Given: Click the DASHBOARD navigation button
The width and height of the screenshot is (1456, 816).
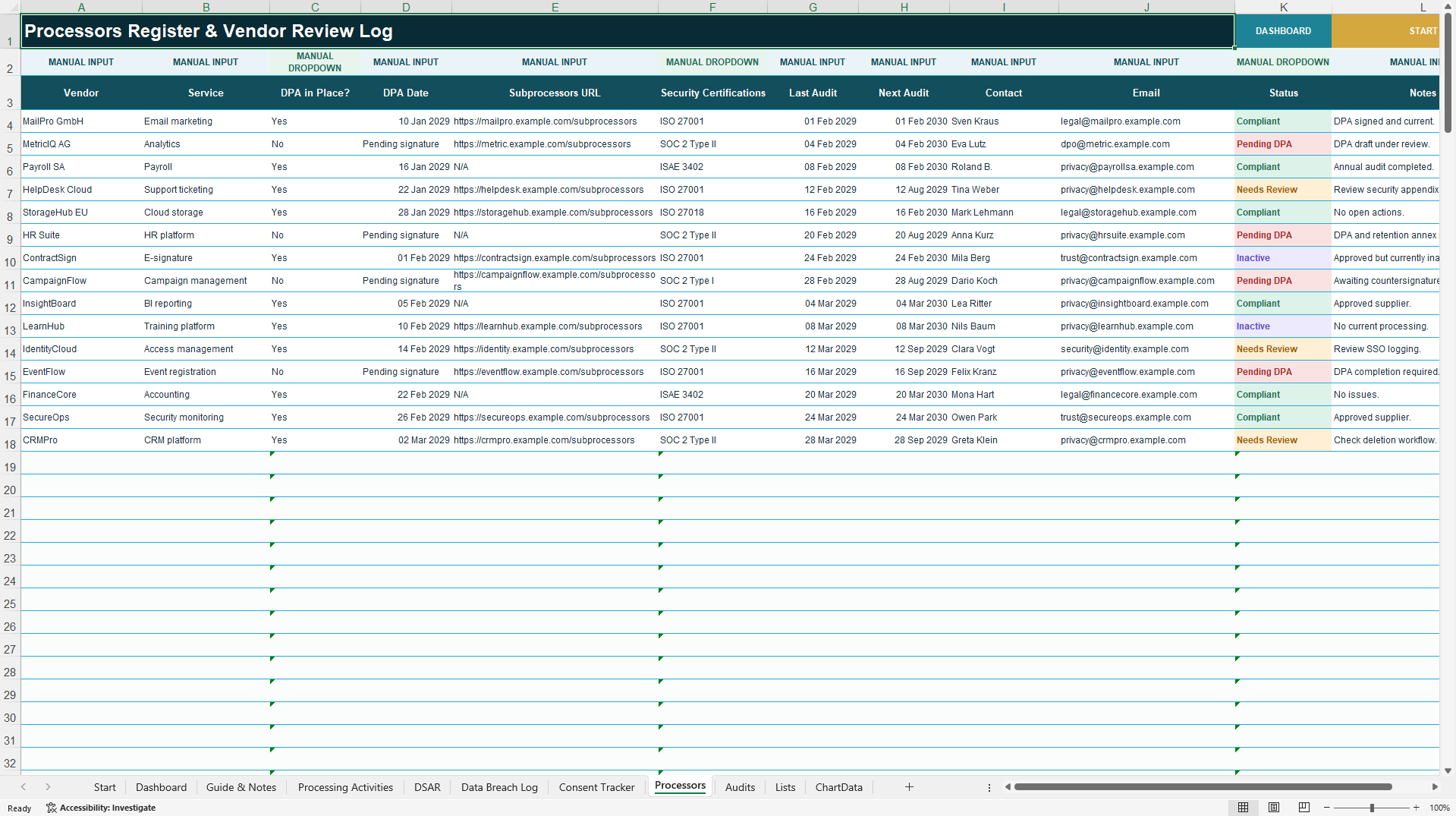Looking at the screenshot, I should (x=1283, y=31).
